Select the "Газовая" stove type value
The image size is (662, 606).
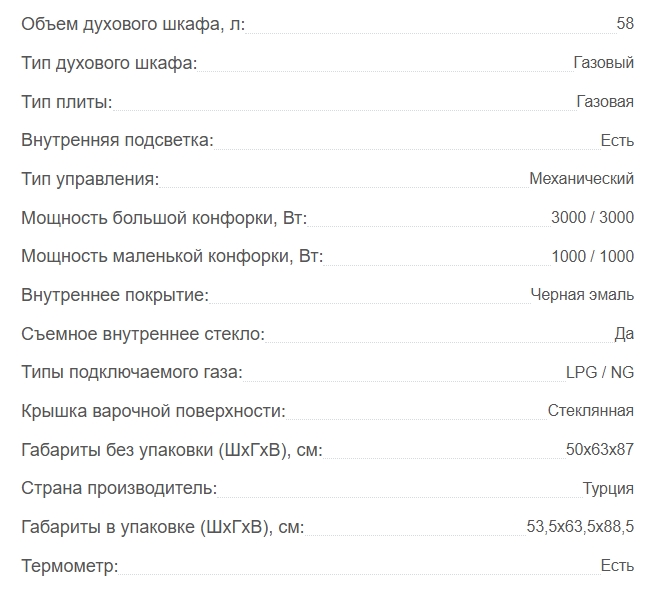coord(605,102)
